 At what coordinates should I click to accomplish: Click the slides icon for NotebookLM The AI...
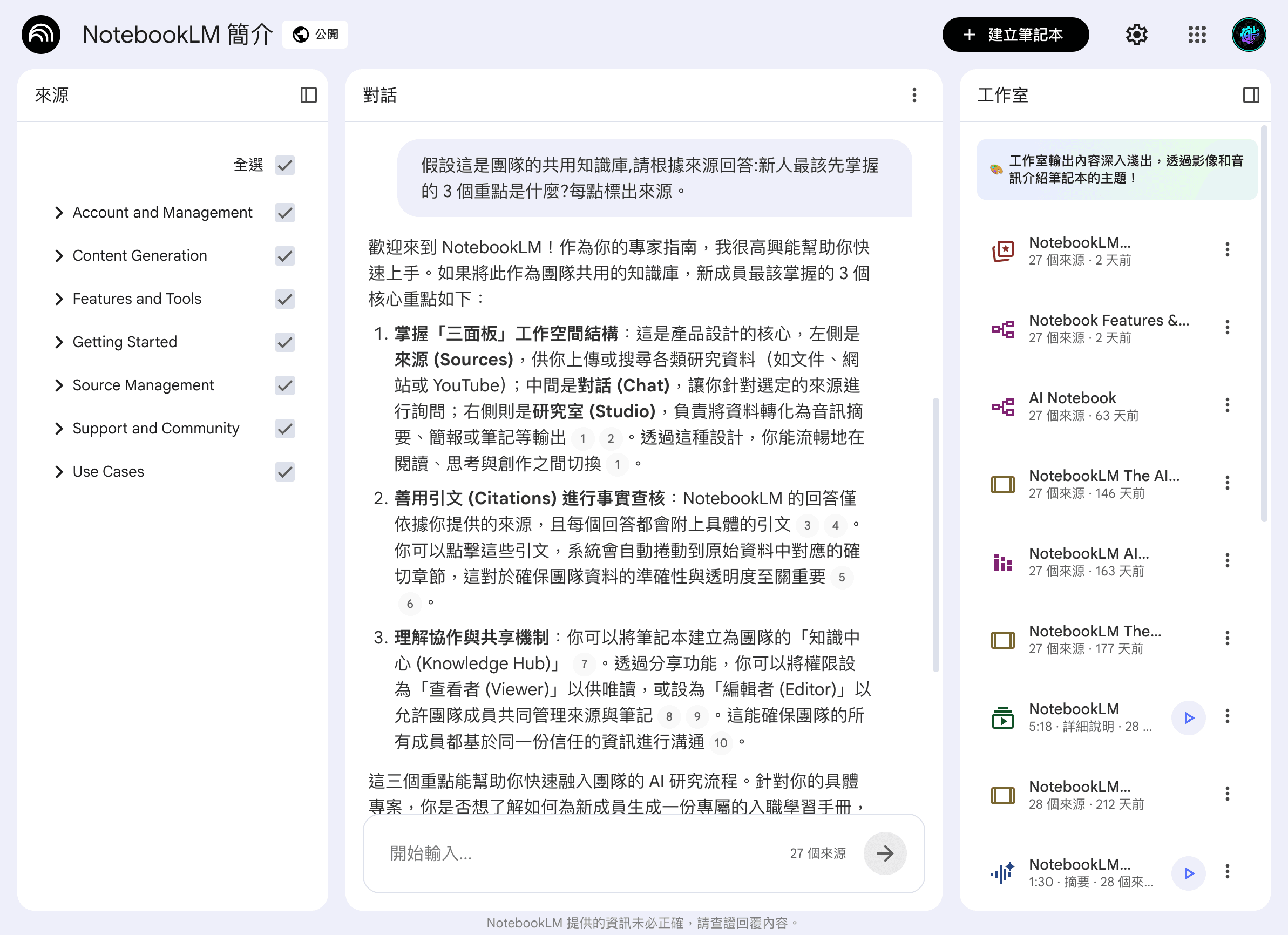(x=1003, y=485)
